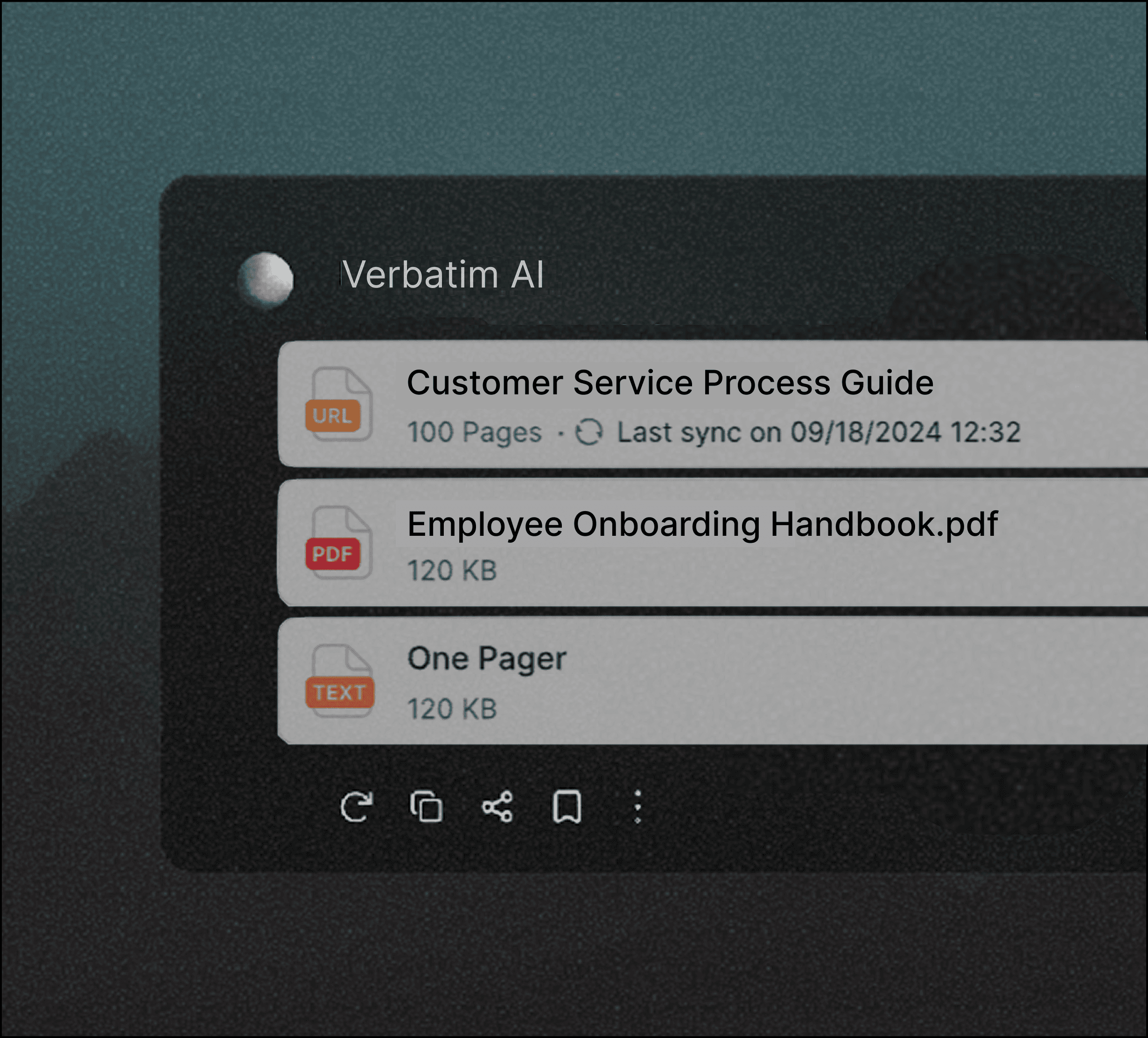Click the TEXT file type icon
This screenshot has height=1038, width=1148.
click(x=340, y=681)
